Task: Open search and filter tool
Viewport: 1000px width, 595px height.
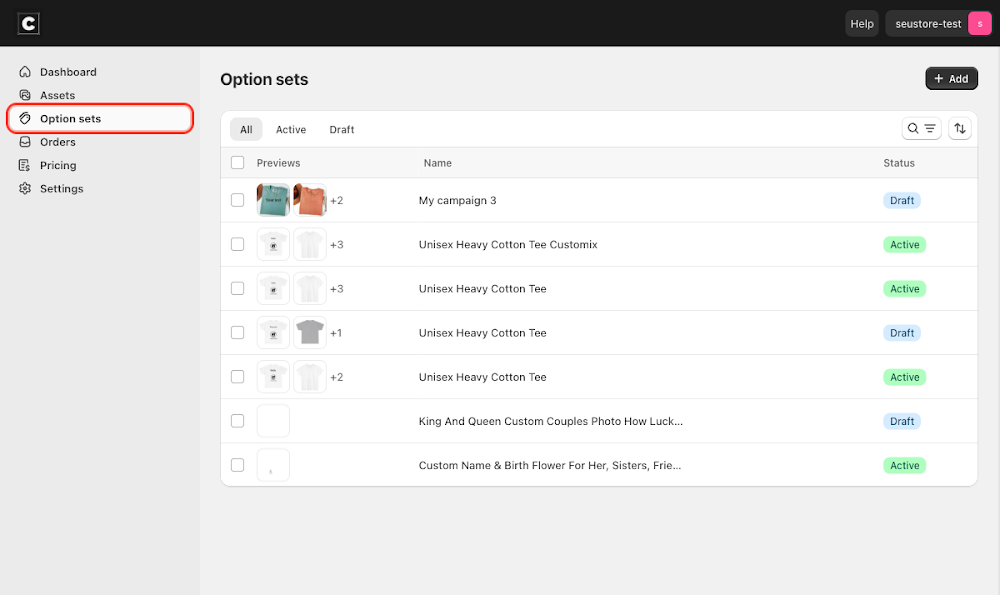Action: pos(921,128)
